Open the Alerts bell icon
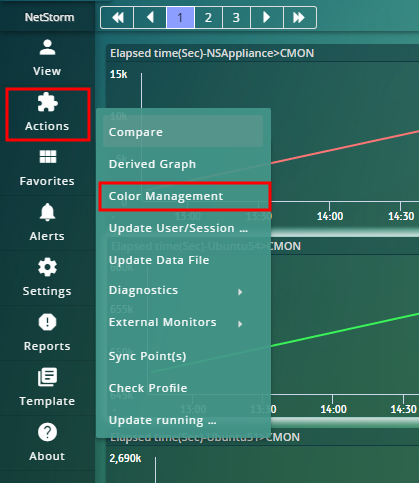The width and height of the screenshot is (419, 483). (x=47, y=212)
